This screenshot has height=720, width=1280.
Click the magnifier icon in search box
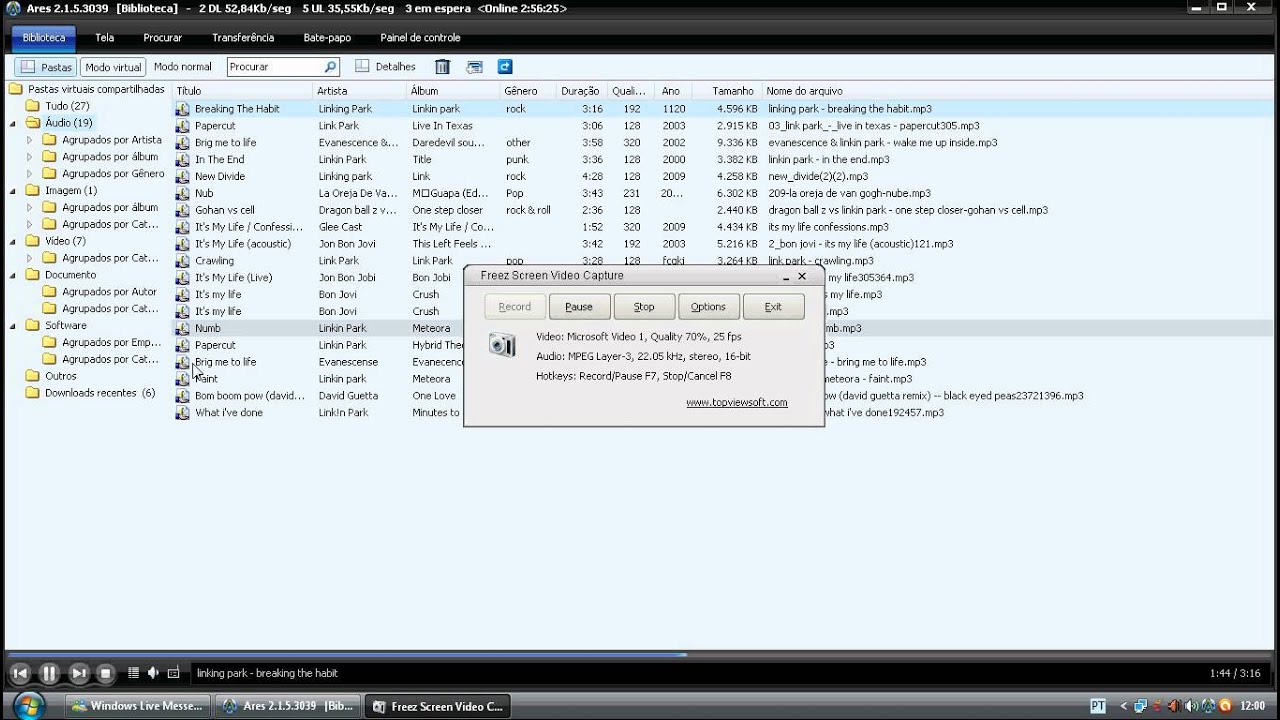[330, 67]
